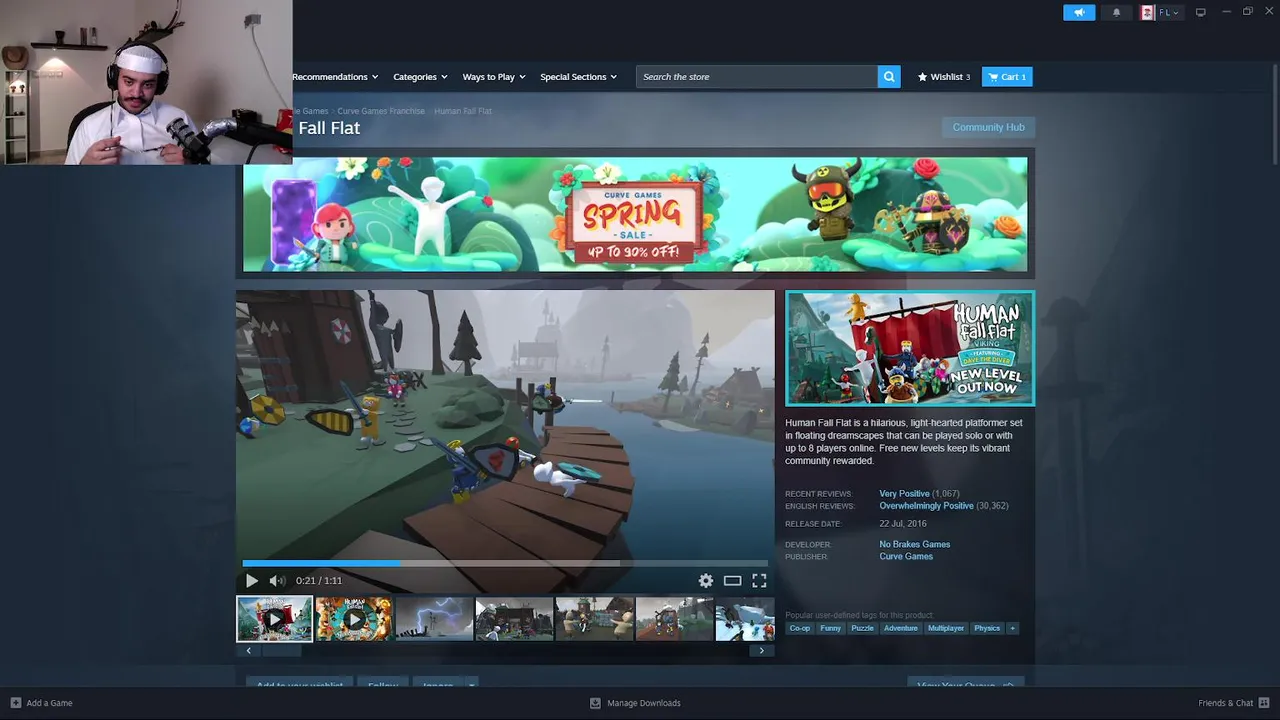Open Special Sections dropdown menu
1280x720 pixels.
(x=578, y=77)
